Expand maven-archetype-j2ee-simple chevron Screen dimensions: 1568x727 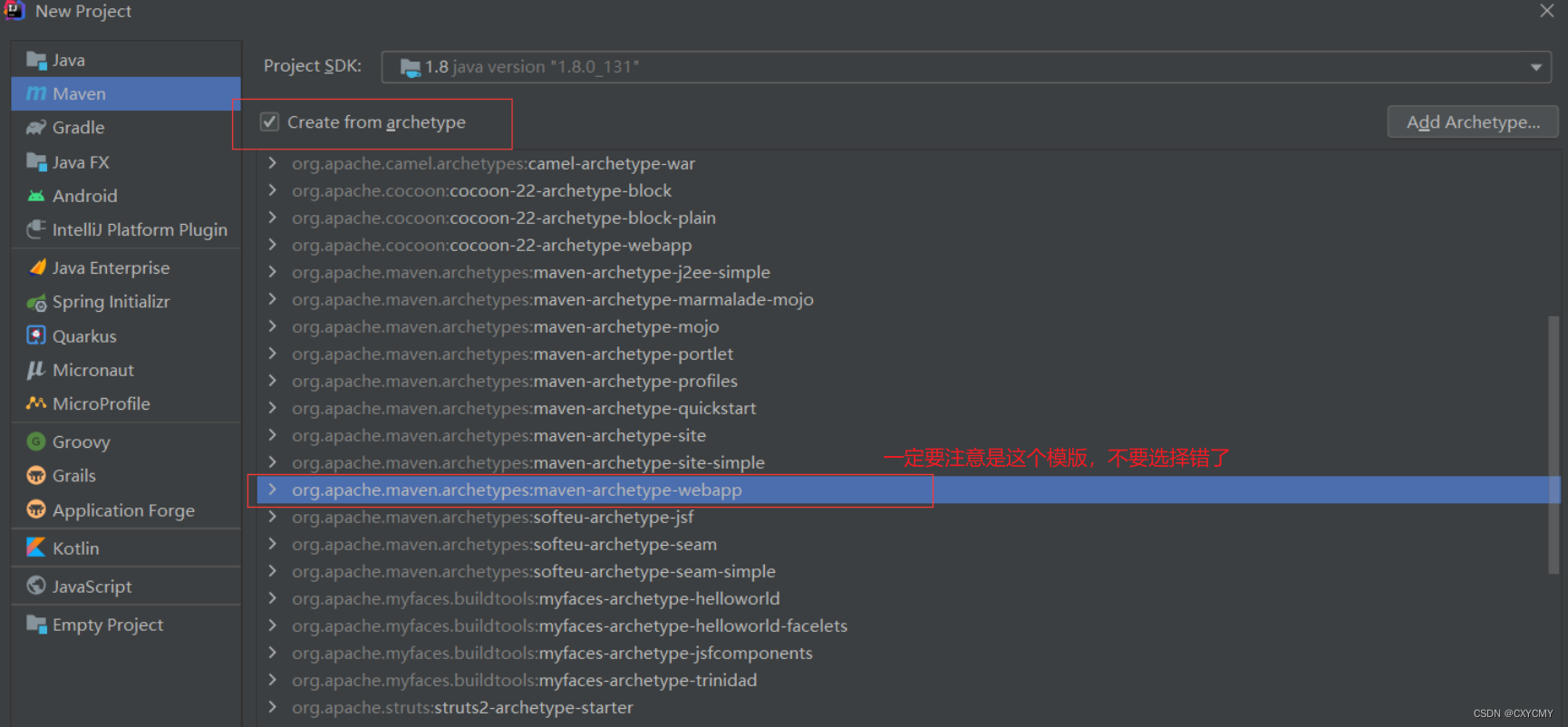coord(272,272)
